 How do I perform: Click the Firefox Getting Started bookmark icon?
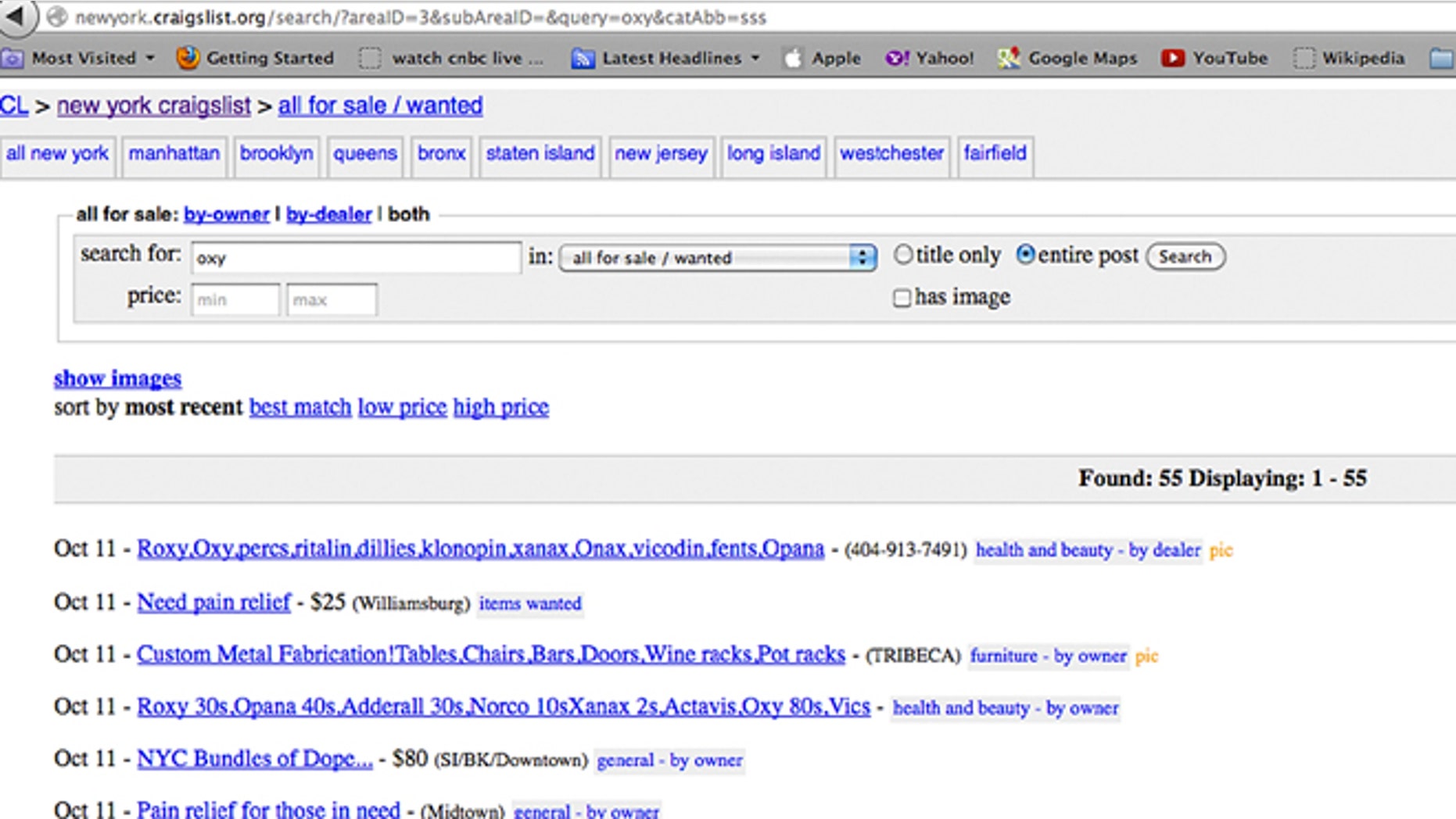pos(187,58)
